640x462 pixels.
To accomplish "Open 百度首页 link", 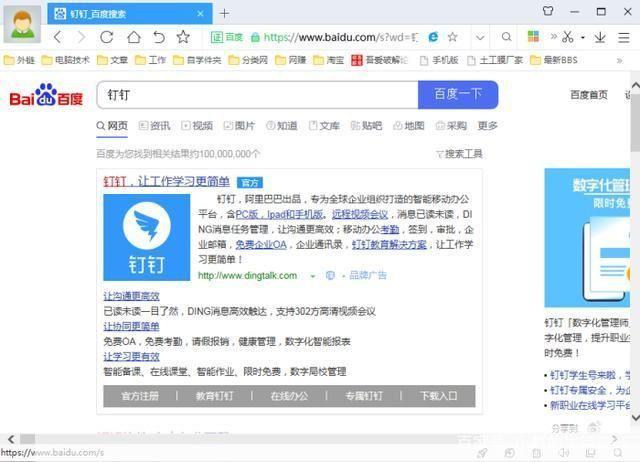I will pos(589,95).
